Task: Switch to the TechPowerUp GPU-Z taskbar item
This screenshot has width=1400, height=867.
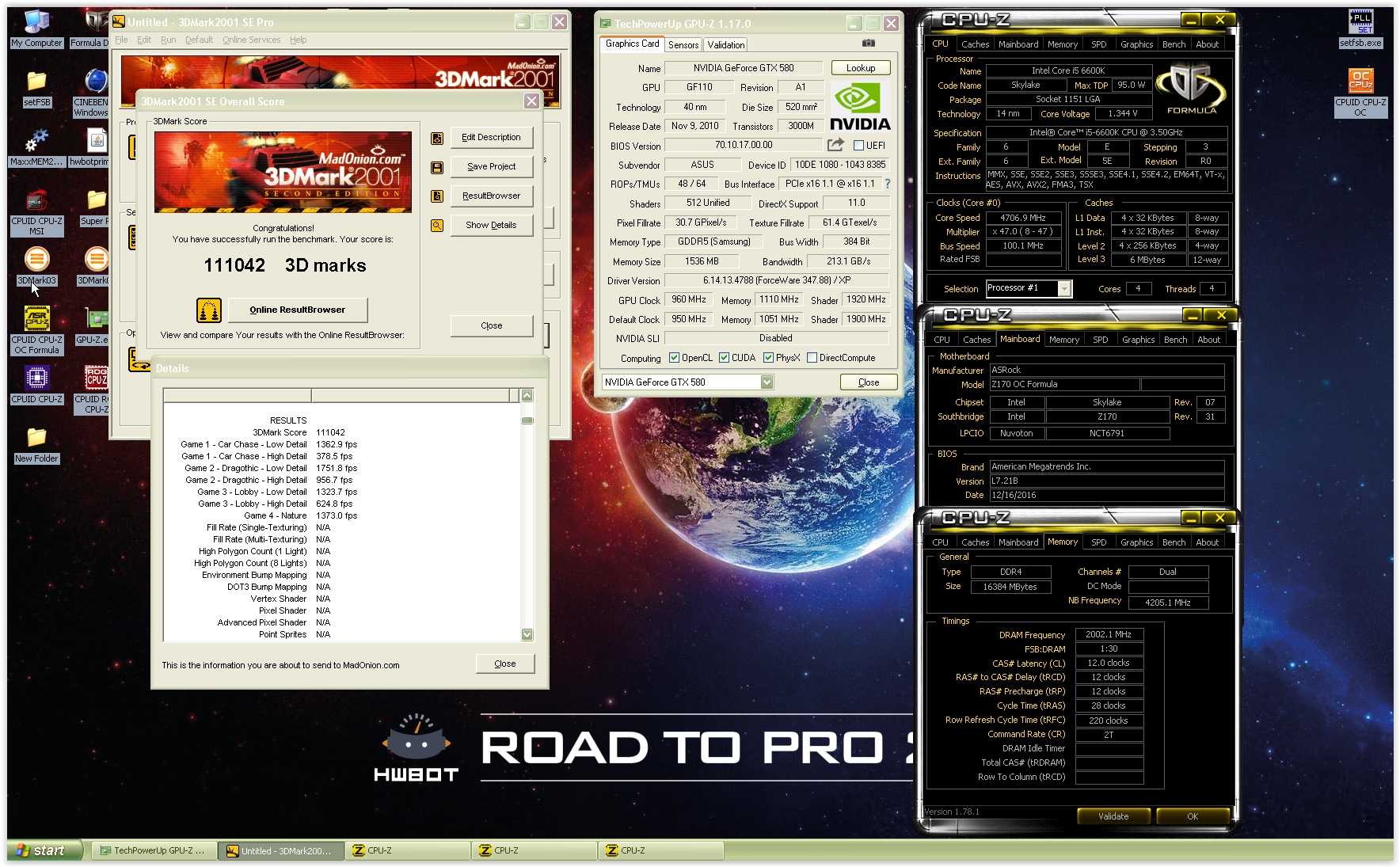Action: 153,850
